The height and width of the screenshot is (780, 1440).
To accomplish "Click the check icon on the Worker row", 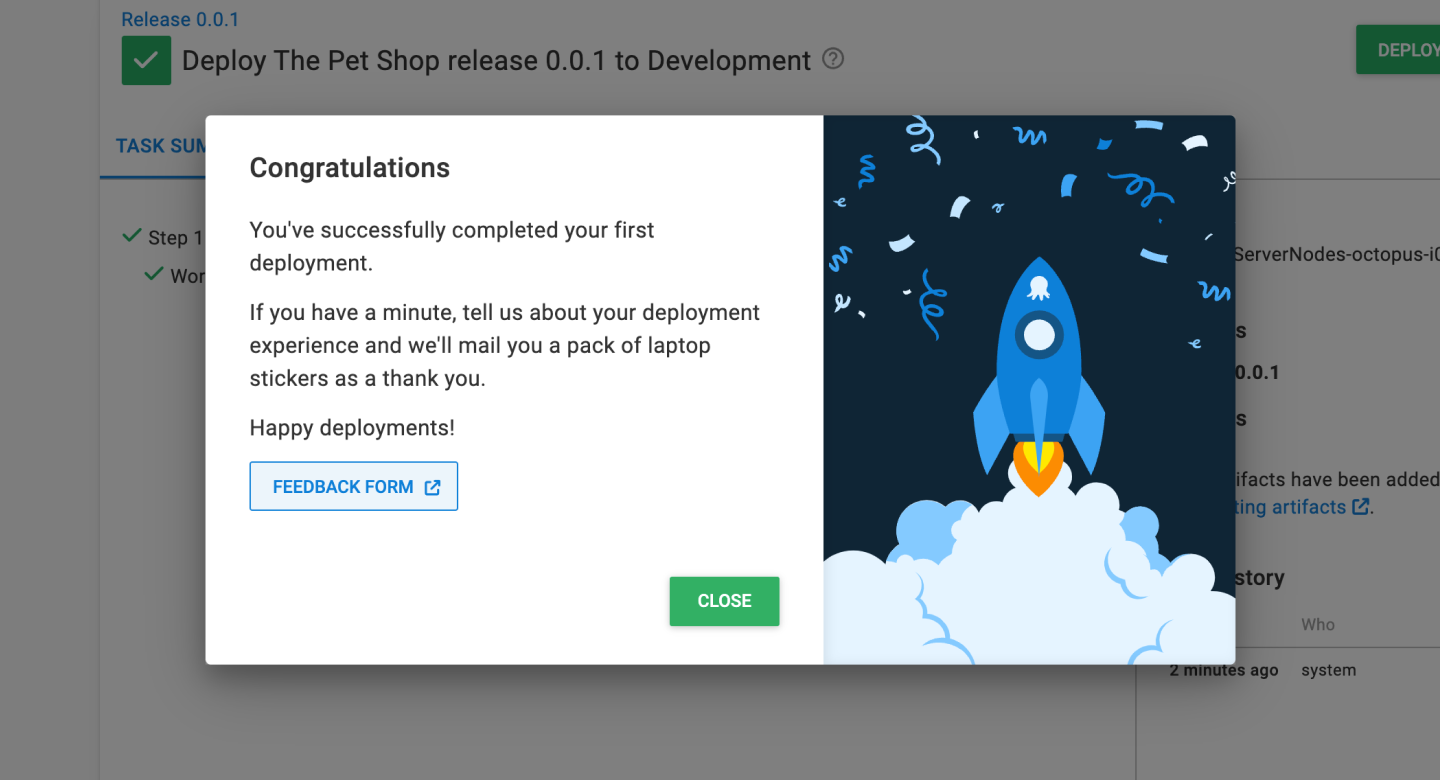I will tap(153, 274).
